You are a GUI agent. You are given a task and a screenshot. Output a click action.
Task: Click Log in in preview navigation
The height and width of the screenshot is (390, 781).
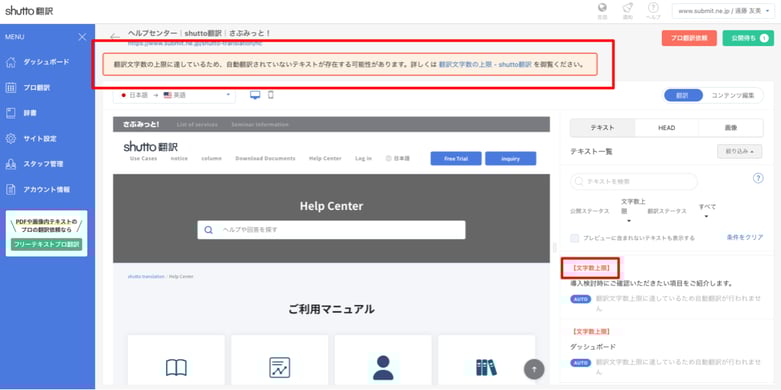(363, 158)
